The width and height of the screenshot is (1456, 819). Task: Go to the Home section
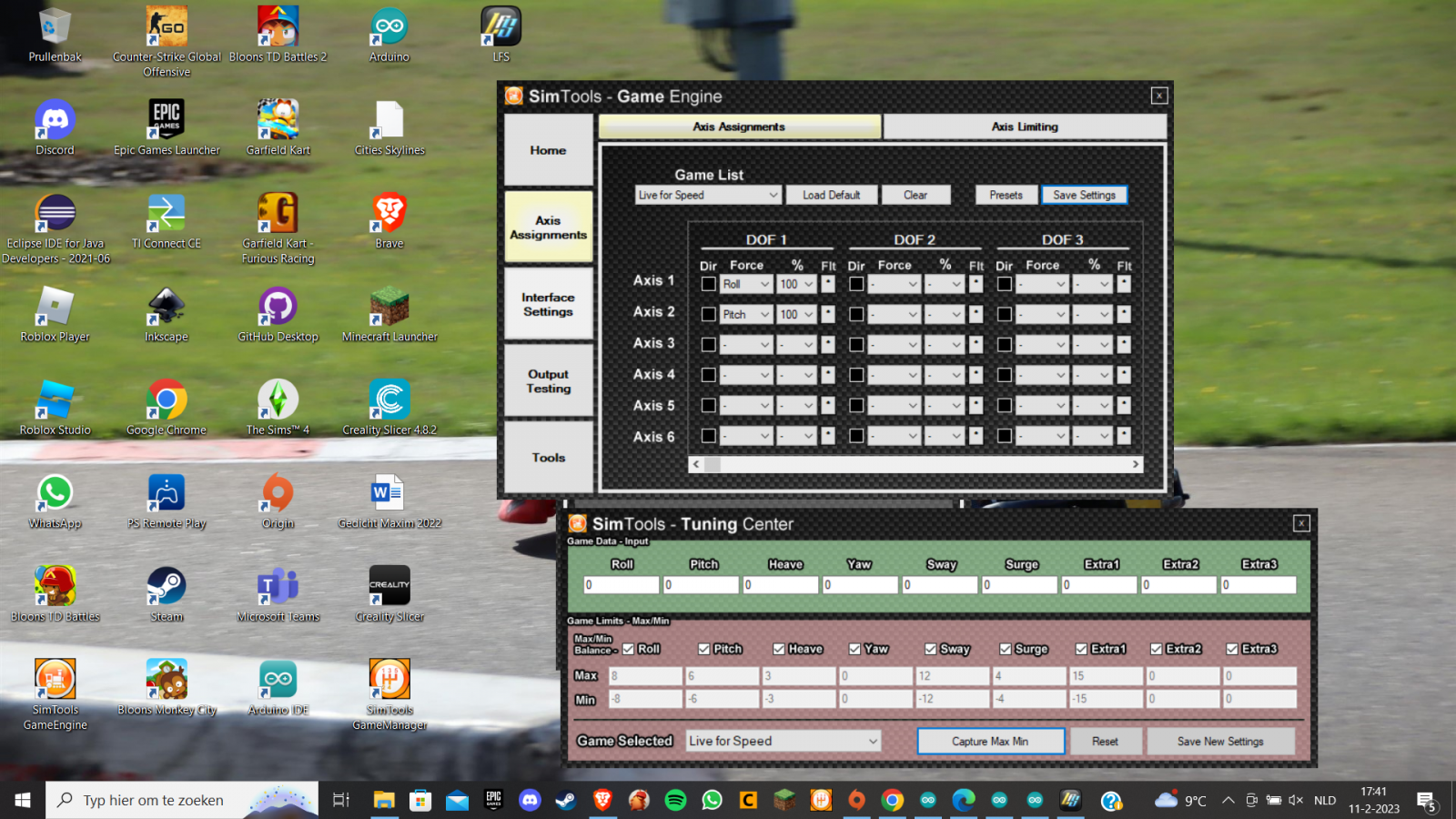tap(549, 150)
